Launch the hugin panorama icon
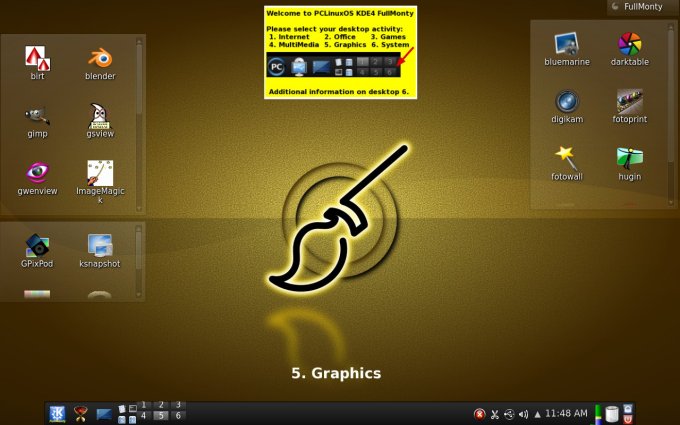The width and height of the screenshot is (680, 425). [x=630, y=158]
